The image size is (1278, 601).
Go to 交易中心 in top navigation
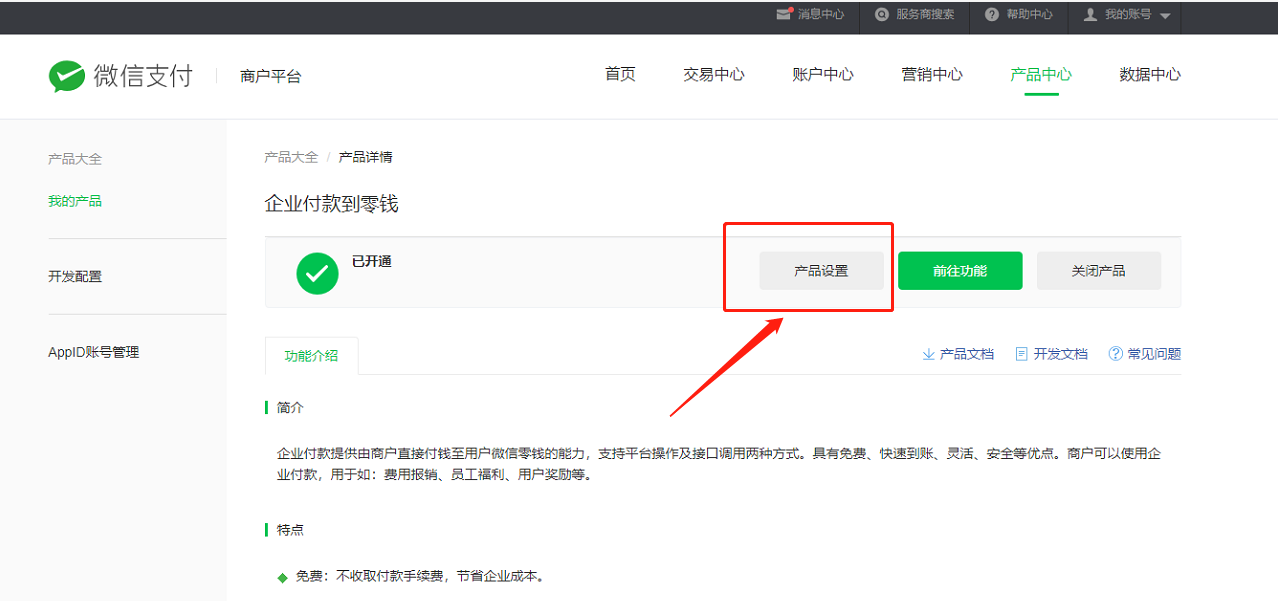coord(713,75)
